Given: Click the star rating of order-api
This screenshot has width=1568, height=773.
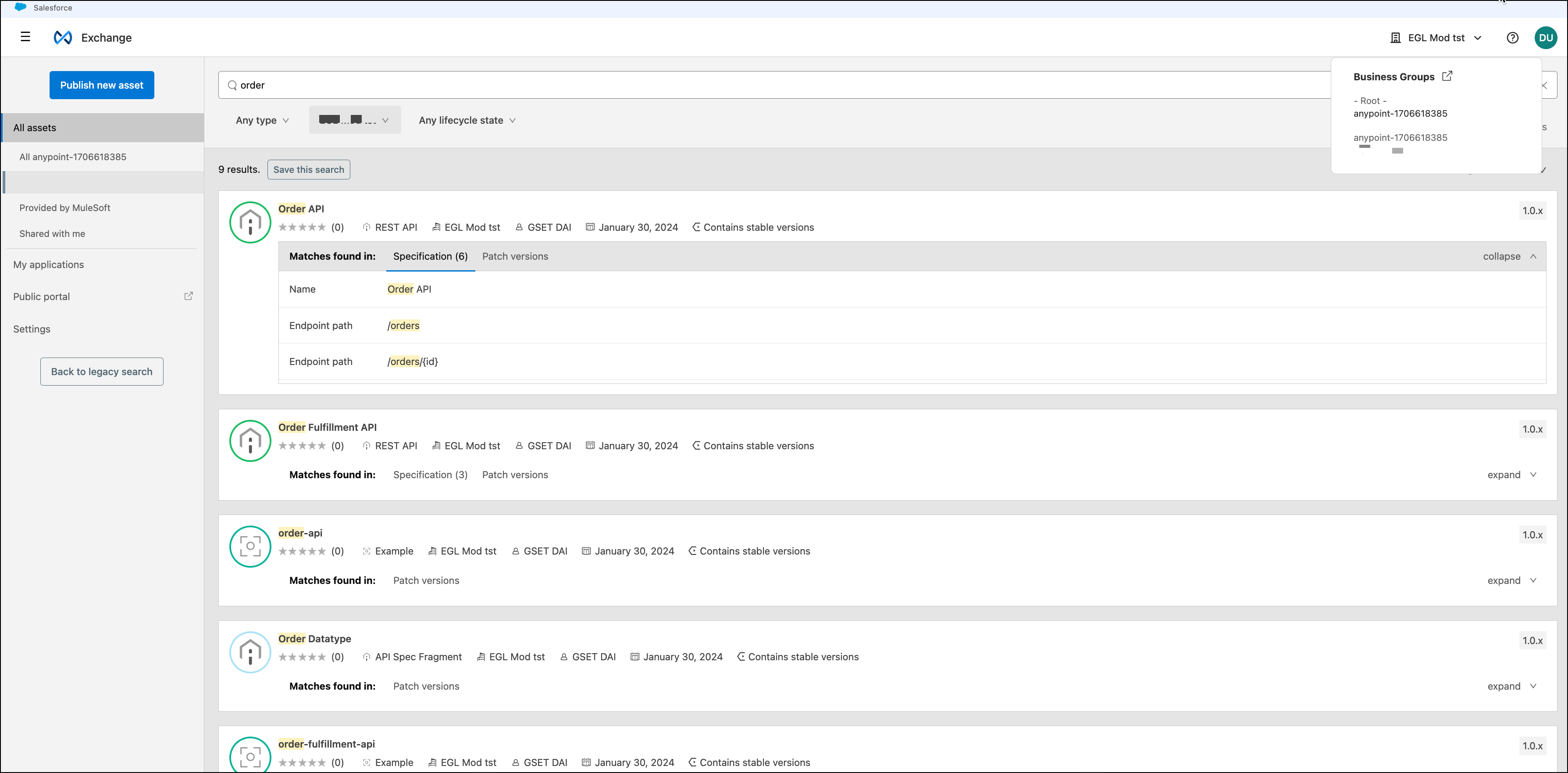Looking at the screenshot, I should click(303, 551).
